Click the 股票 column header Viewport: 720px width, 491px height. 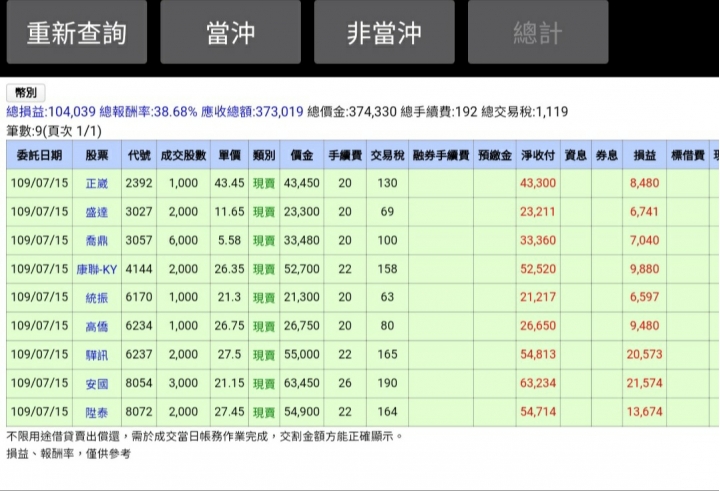[97, 155]
